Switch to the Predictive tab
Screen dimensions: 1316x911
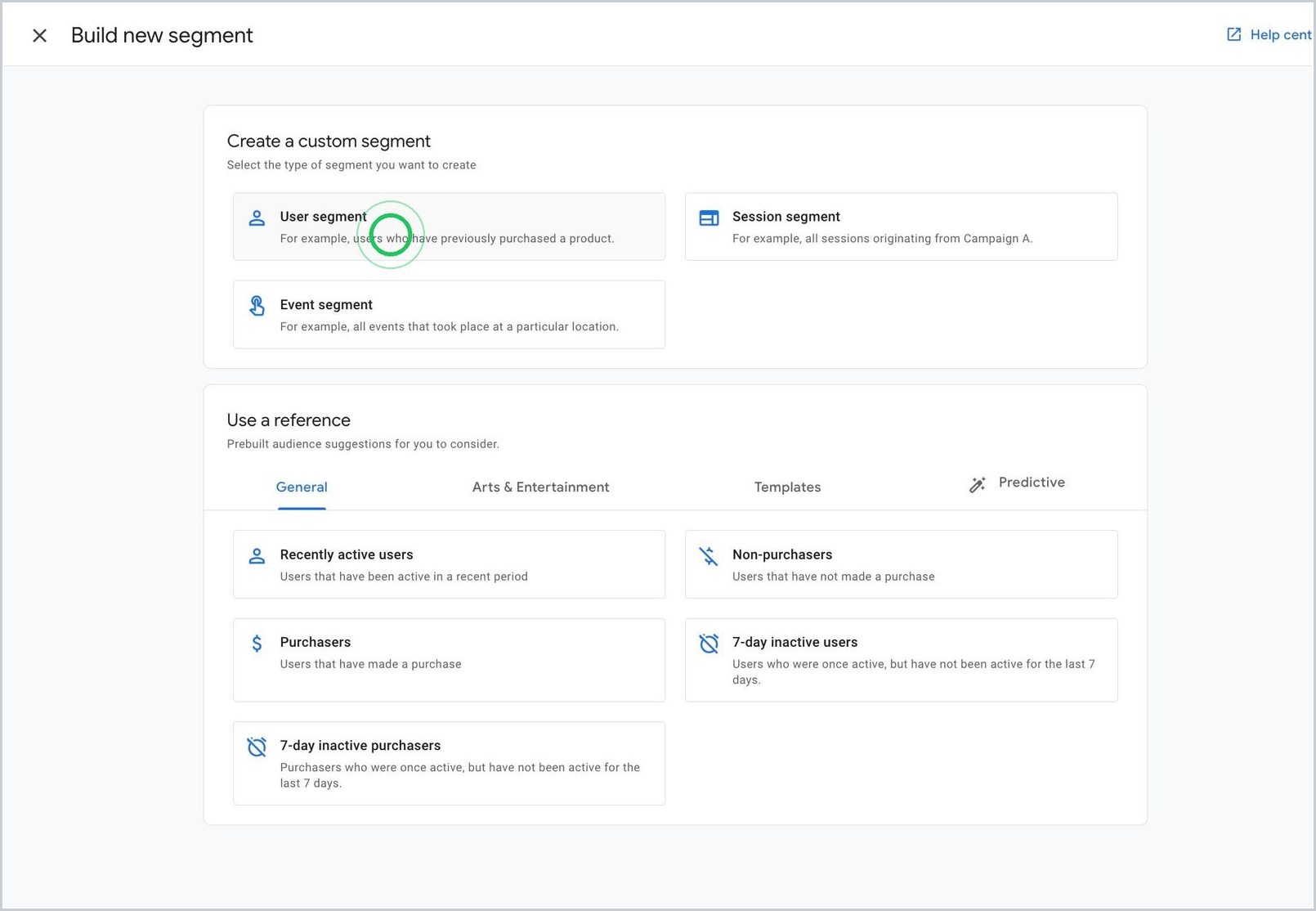point(1017,483)
